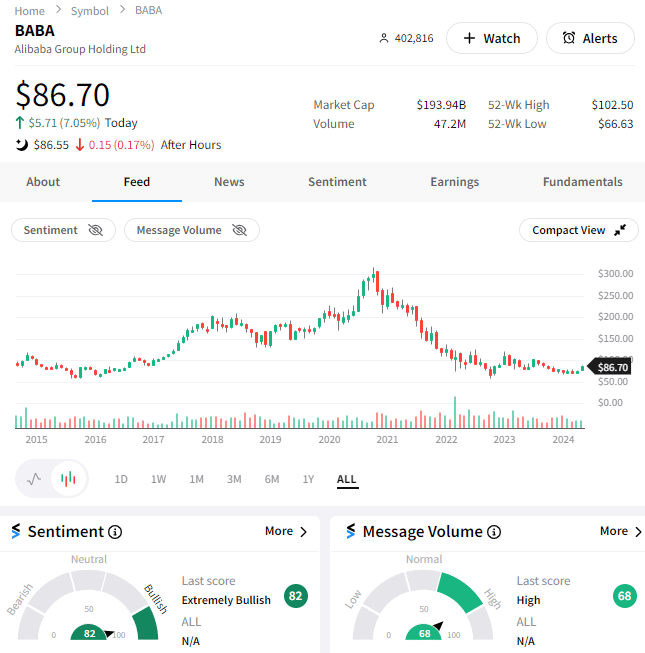
Task: Switch to the Fundamentals tab
Action: [x=582, y=182]
